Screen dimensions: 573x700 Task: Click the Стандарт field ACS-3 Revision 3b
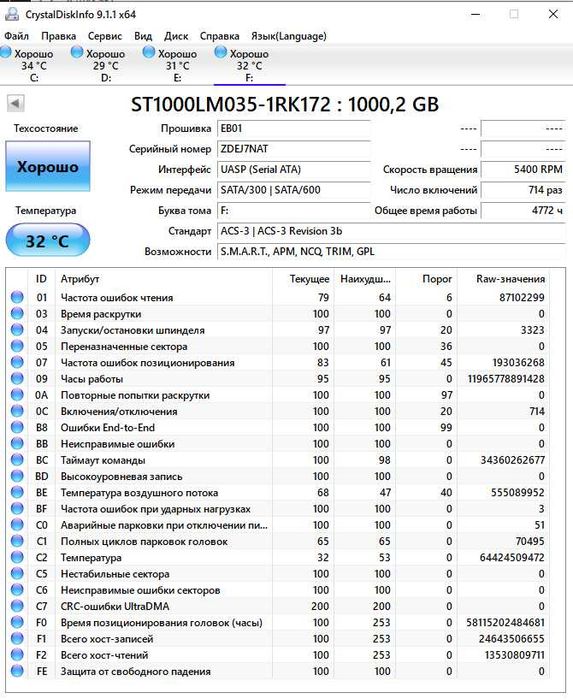click(x=391, y=231)
